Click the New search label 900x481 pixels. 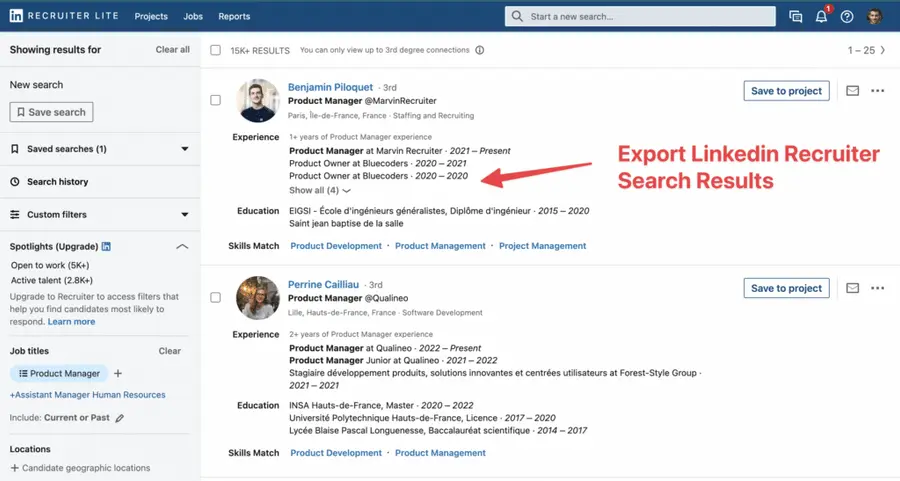36,84
